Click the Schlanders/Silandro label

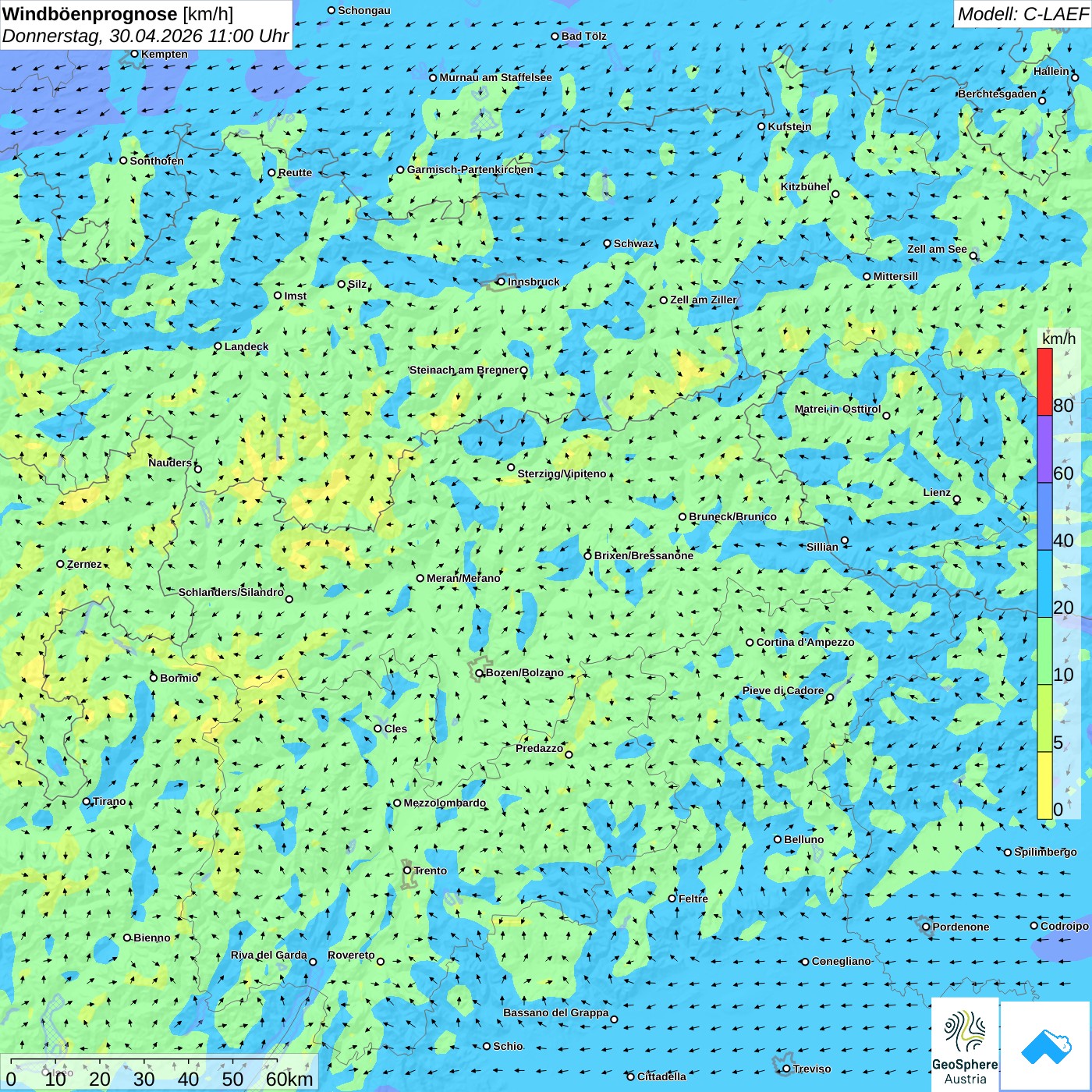(x=231, y=592)
